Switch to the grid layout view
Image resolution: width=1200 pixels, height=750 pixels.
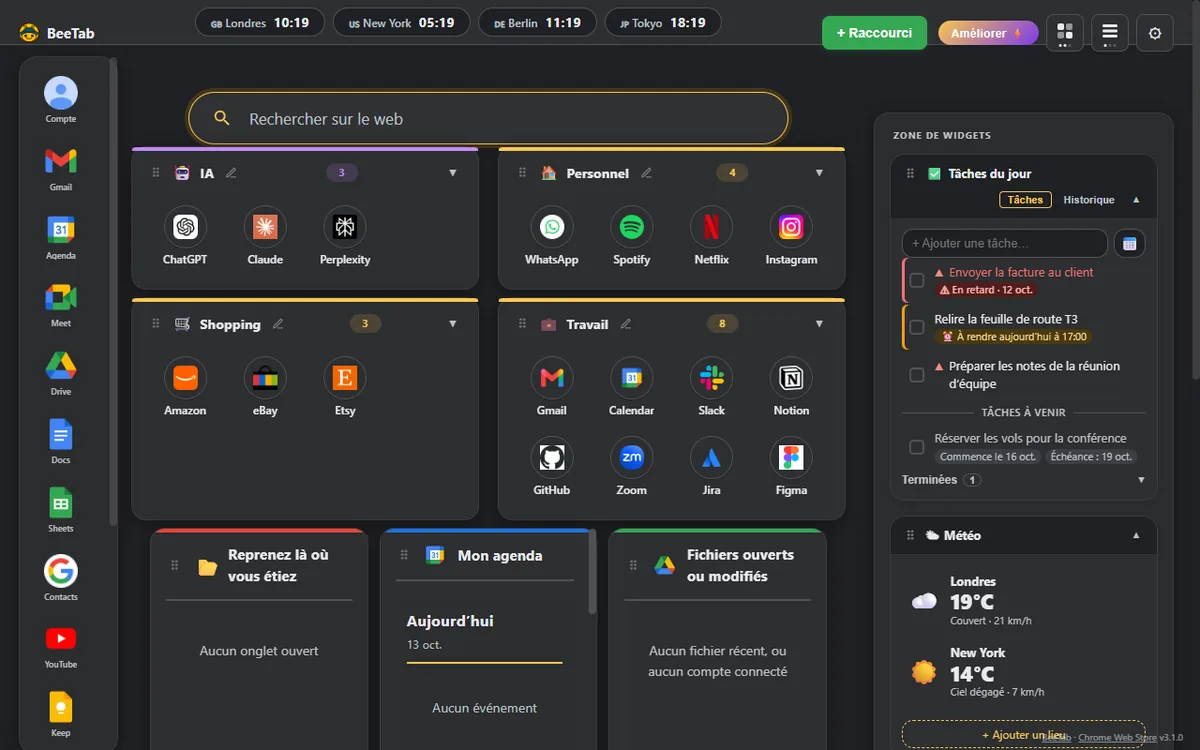[1064, 33]
